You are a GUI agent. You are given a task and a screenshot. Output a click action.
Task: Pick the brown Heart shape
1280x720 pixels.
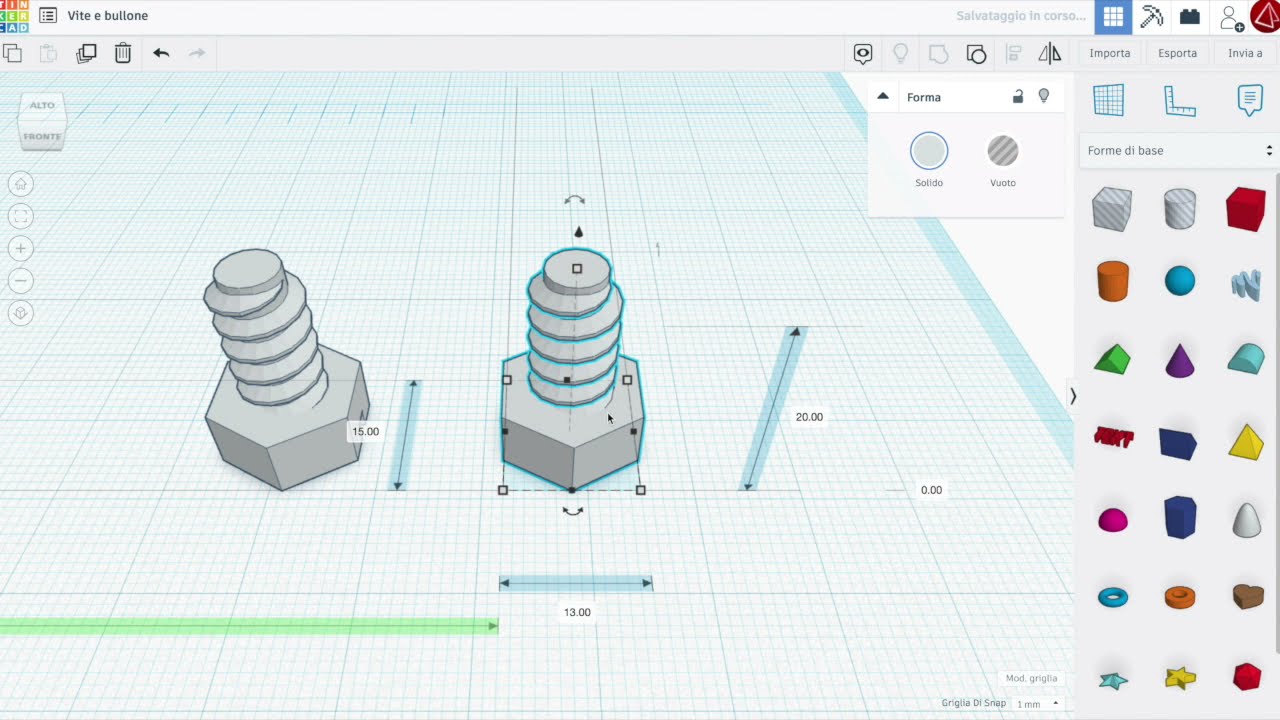pyautogui.click(x=1247, y=597)
